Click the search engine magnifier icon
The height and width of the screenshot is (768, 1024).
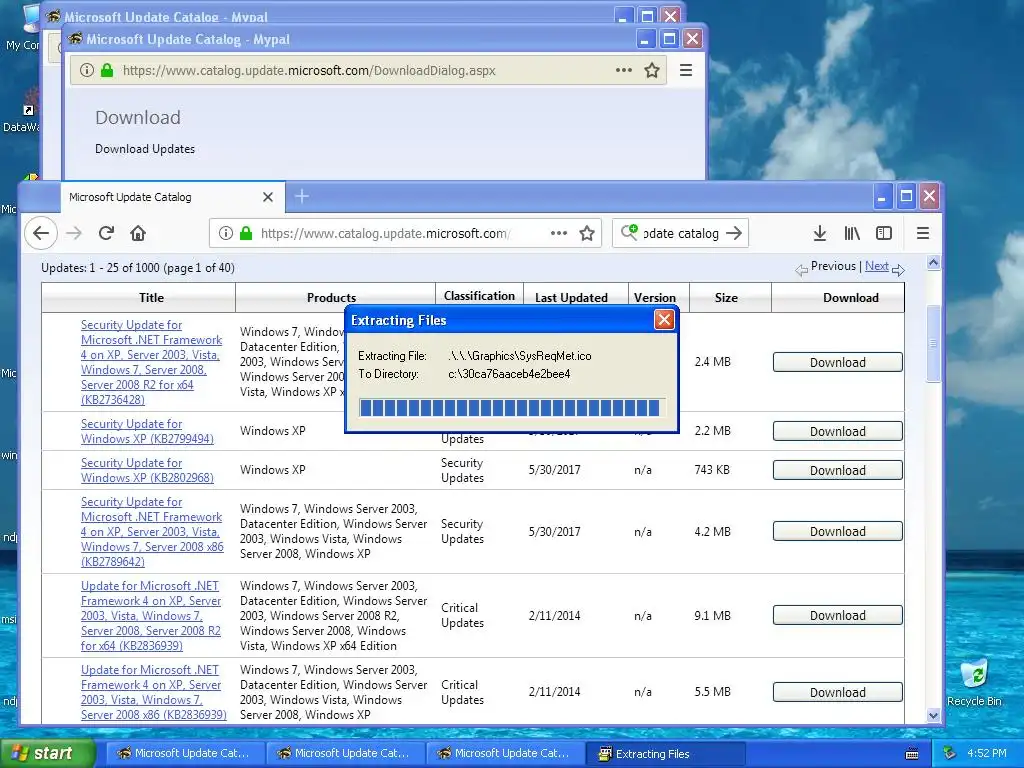[x=629, y=232]
